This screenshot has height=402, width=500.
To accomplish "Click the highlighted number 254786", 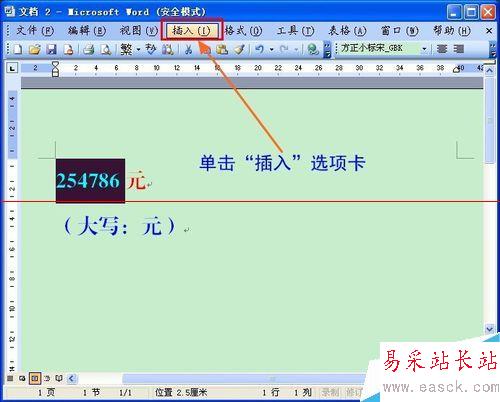I will pos(88,181).
